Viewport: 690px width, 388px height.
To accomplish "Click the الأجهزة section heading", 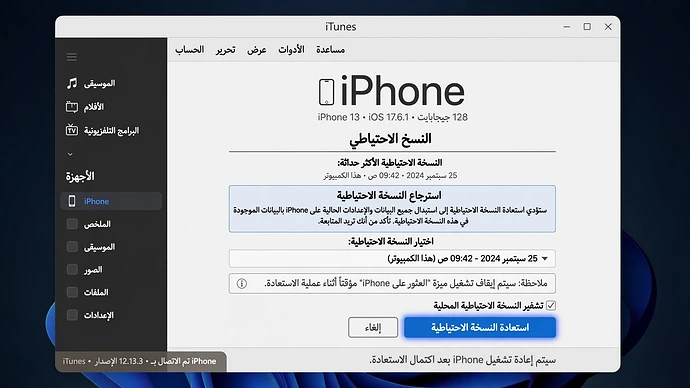I will [80, 176].
